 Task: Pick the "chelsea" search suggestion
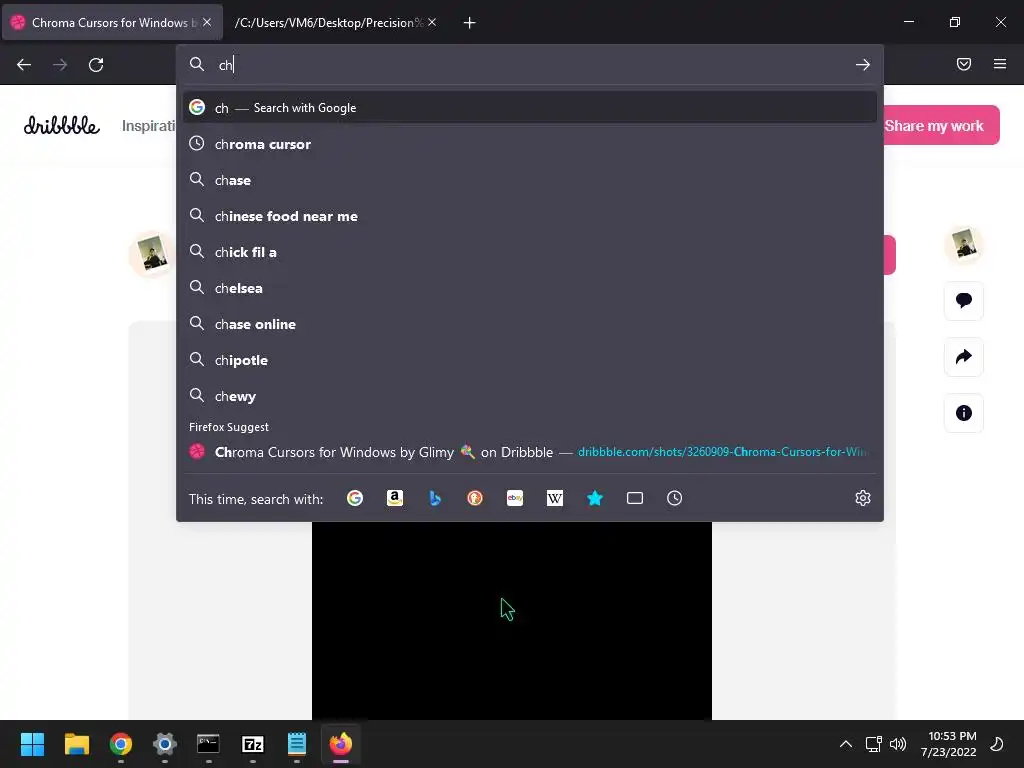tap(530, 288)
